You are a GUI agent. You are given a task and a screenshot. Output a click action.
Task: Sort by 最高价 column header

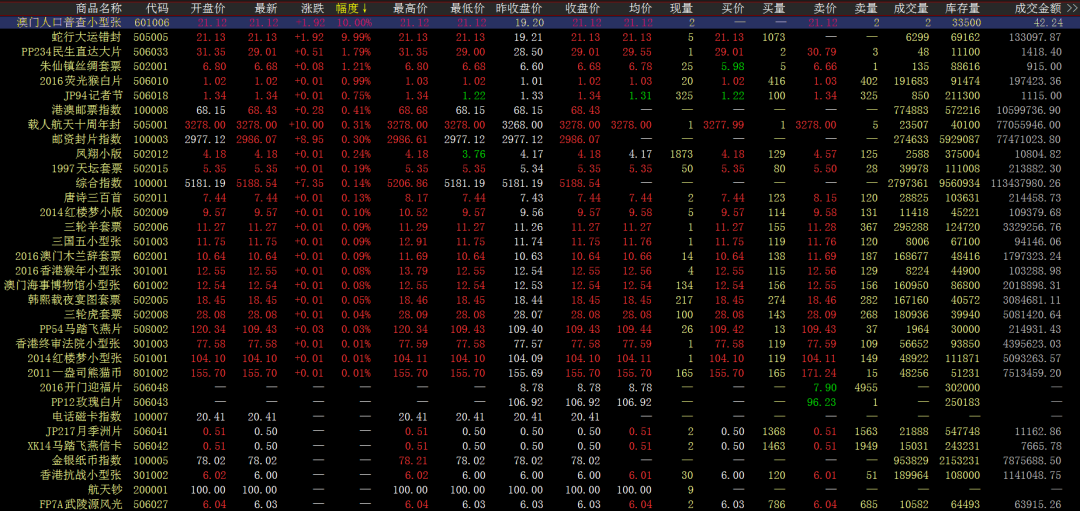(410, 8)
